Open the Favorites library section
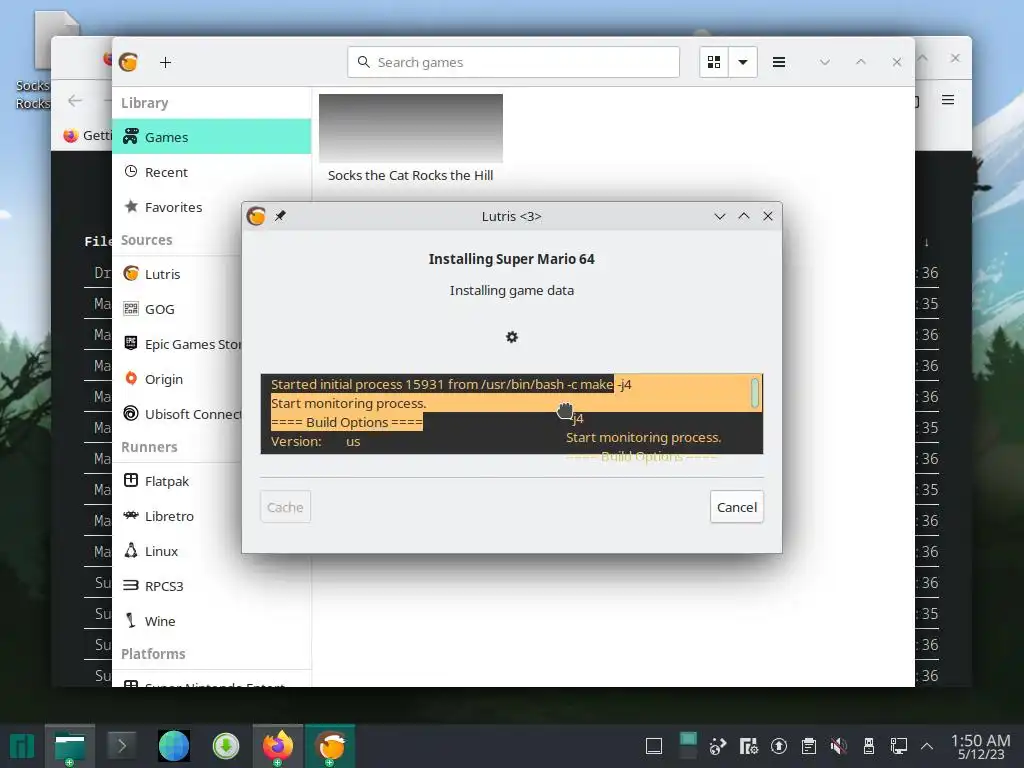 tap(178, 207)
